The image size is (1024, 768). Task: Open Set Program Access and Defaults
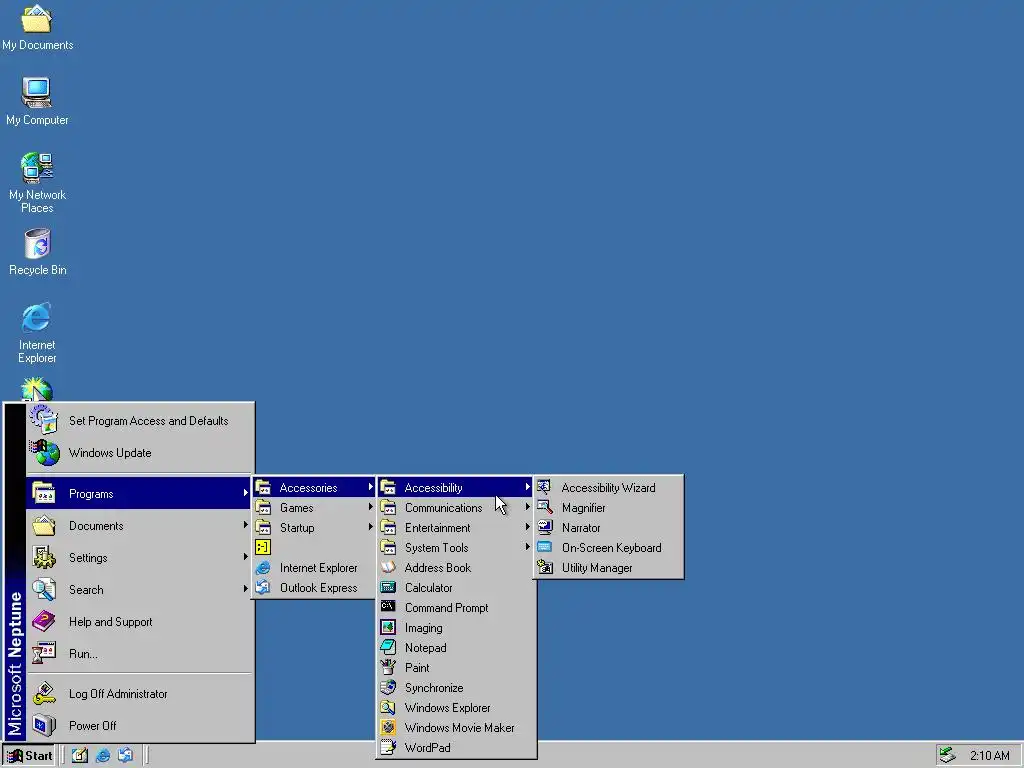coord(140,421)
